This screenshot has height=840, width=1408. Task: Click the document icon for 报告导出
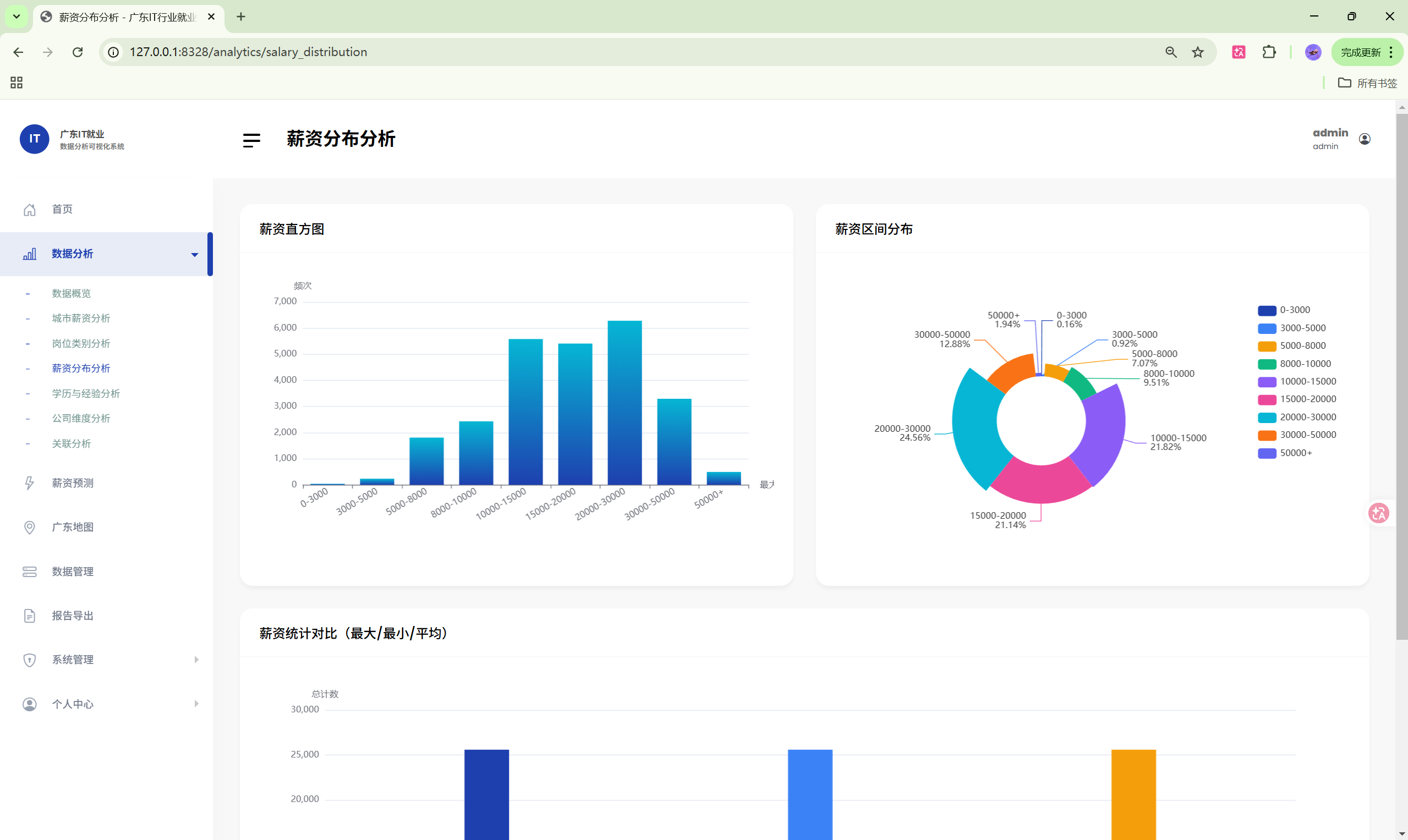click(x=30, y=616)
